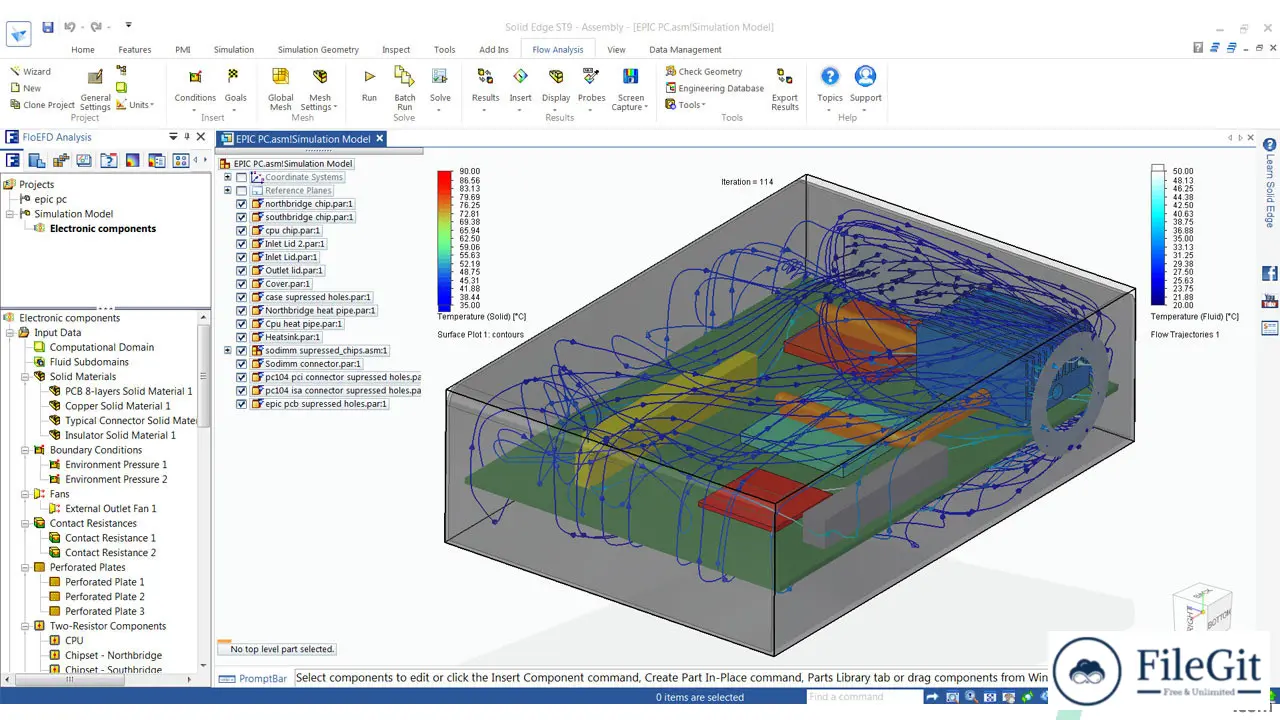Click the fluid temperature color legend
This screenshot has height=720, width=1280.
pos(1158,235)
